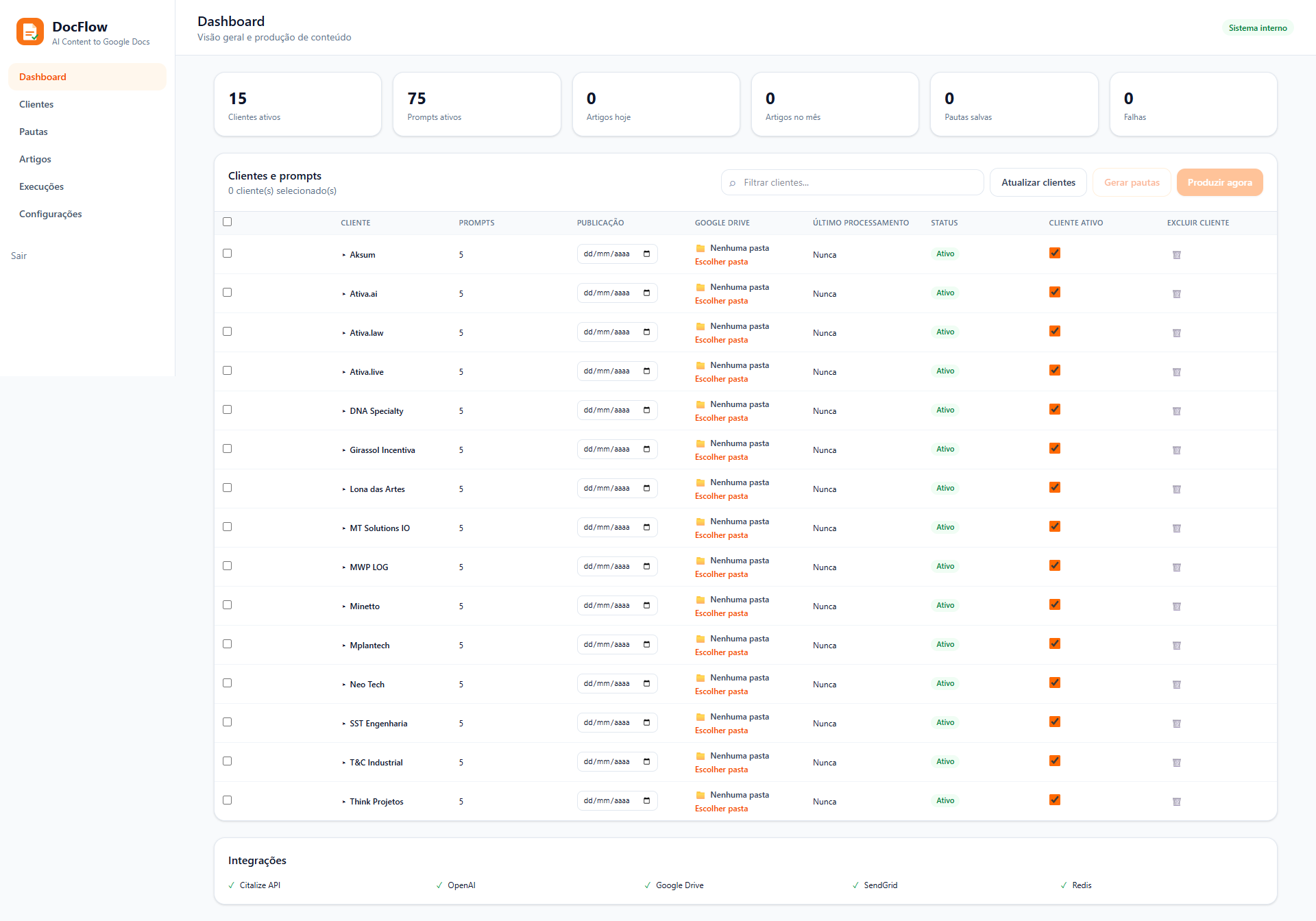This screenshot has height=921, width=1316.
Task: Uncheck Cliente Ativo for Ativa.ai
Action: (x=1055, y=292)
